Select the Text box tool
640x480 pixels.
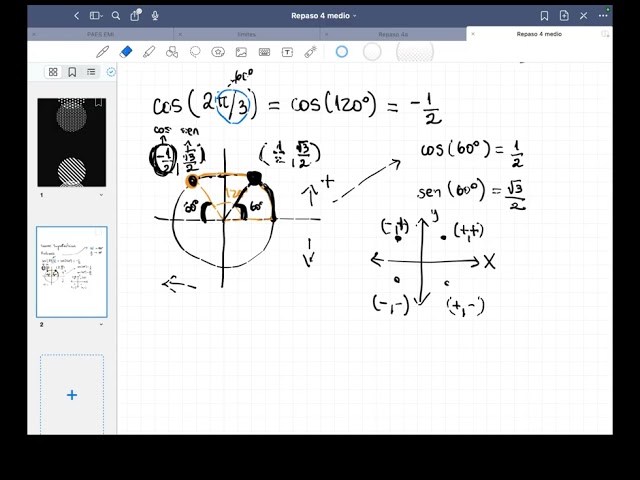point(287,52)
